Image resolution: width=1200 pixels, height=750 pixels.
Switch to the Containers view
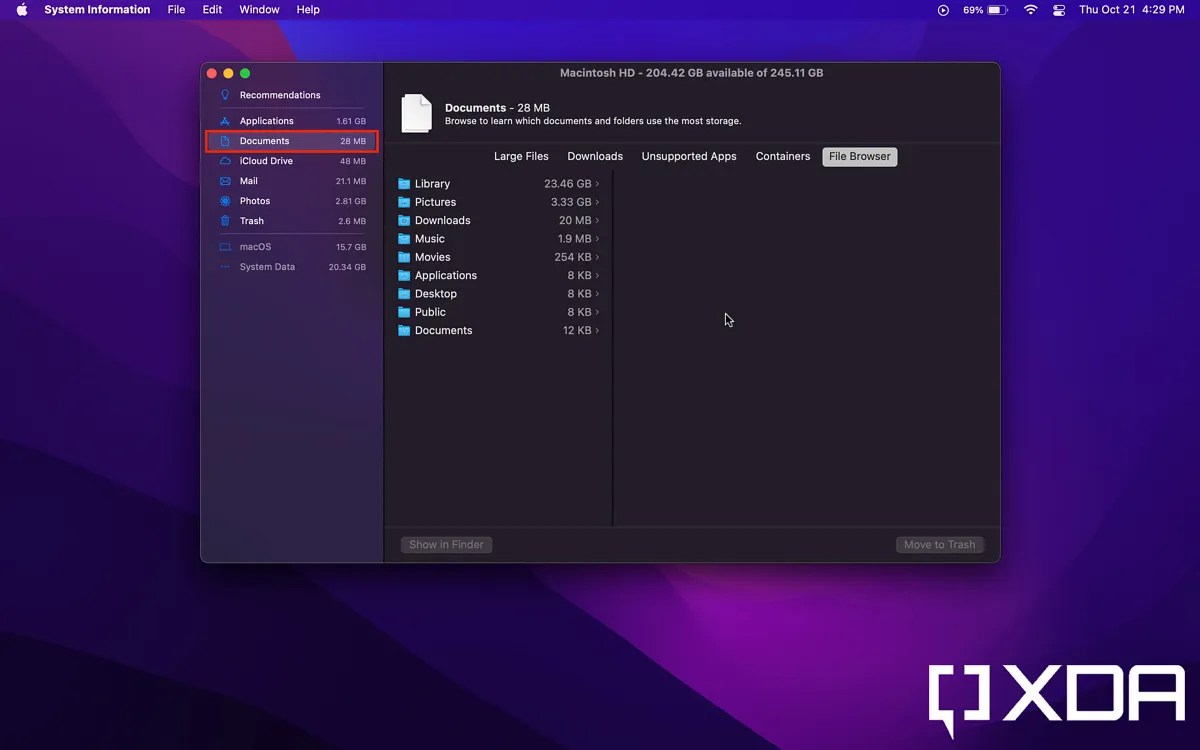782,156
